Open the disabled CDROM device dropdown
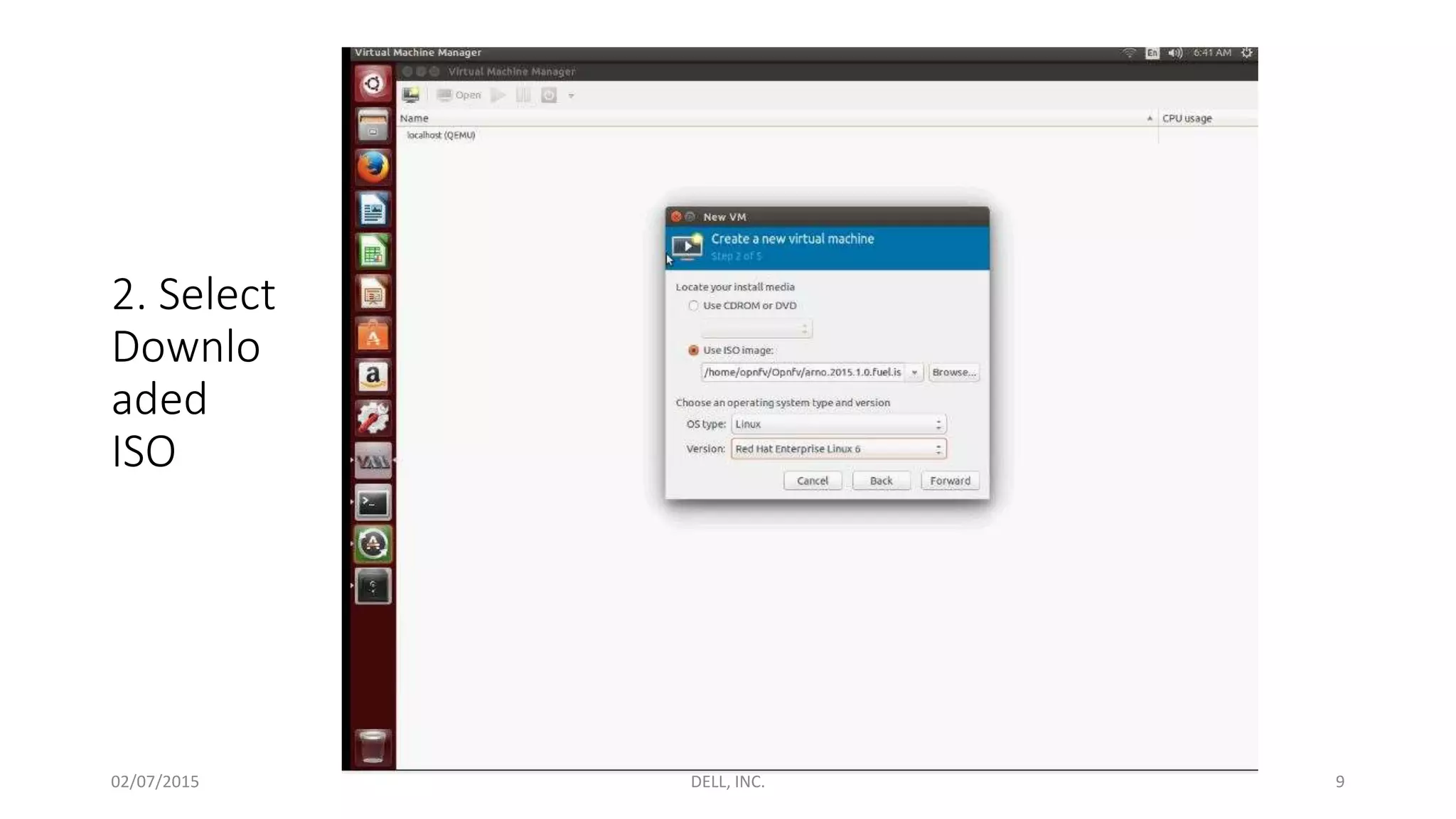Viewport: 1456px width, 819px height. coord(756,328)
